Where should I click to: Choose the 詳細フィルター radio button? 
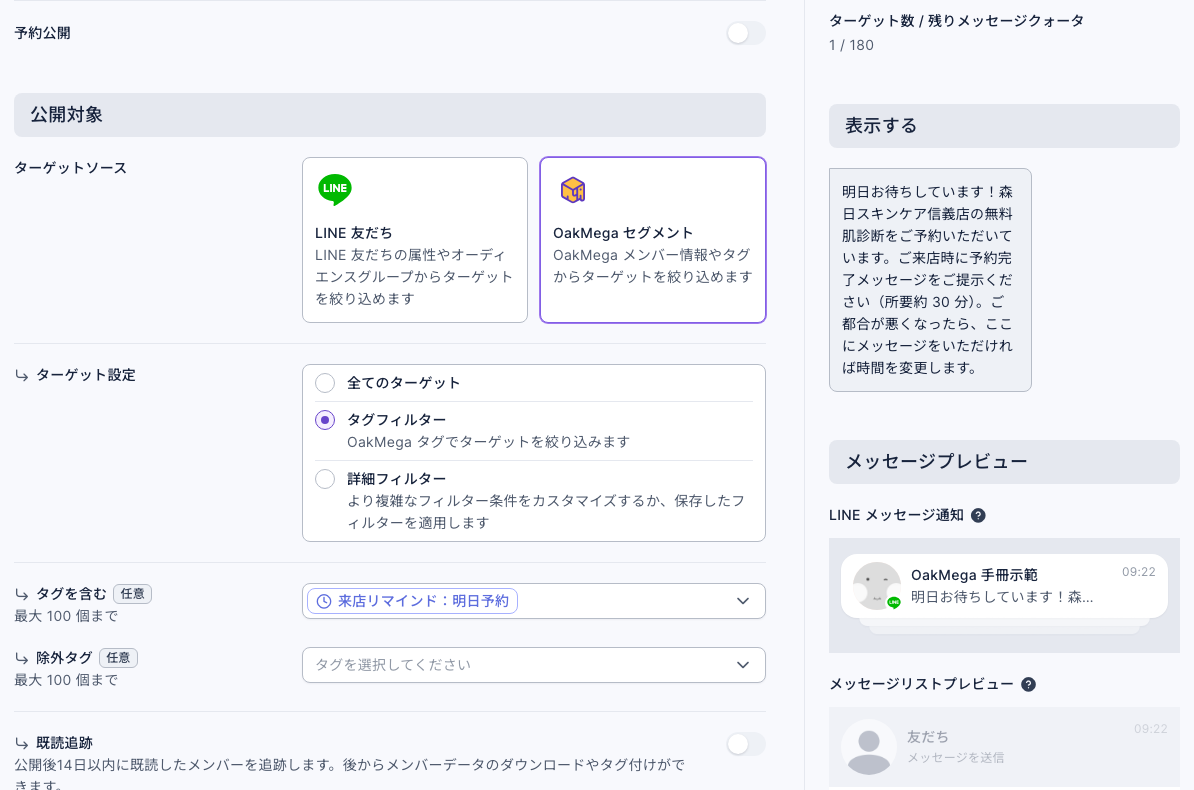[325, 478]
